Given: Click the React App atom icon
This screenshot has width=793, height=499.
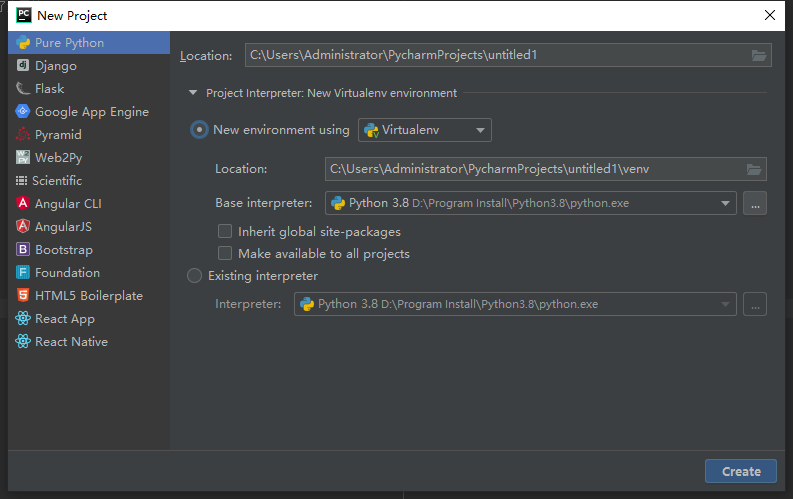Looking at the screenshot, I should tap(23, 319).
